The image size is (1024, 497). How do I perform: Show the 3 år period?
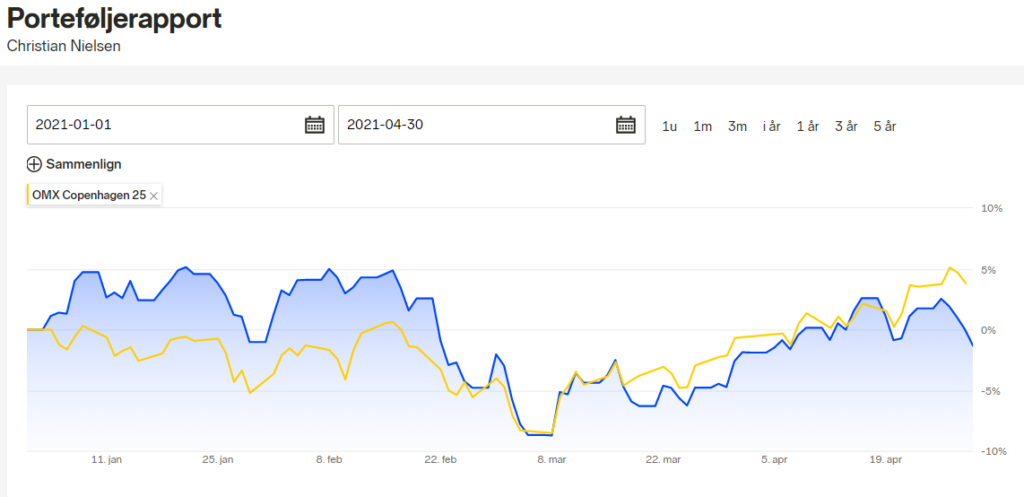click(846, 127)
